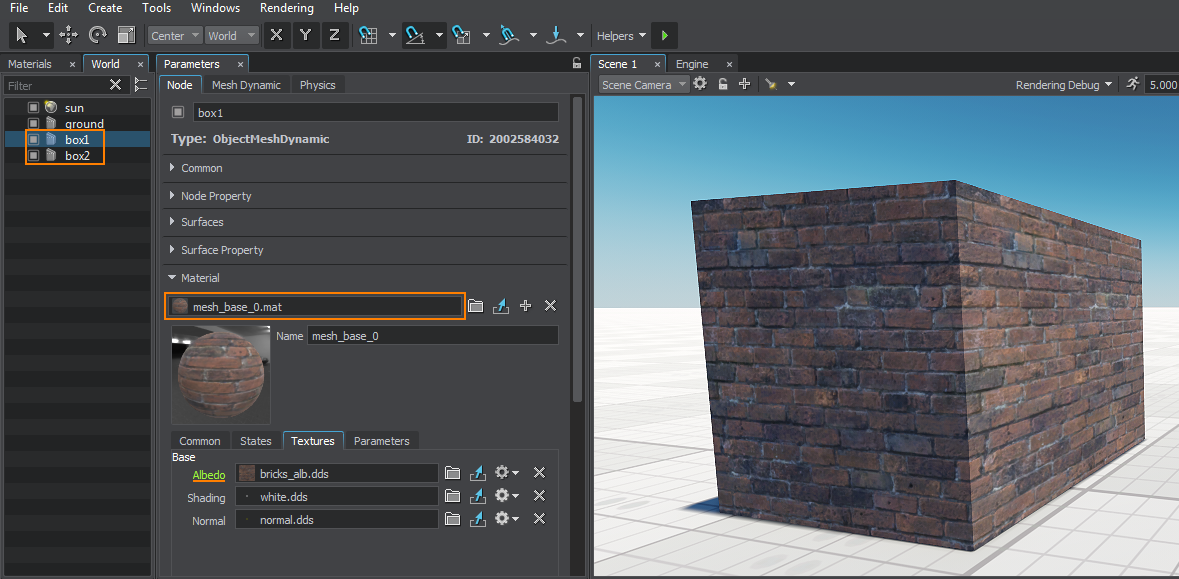Image resolution: width=1179 pixels, height=579 pixels.
Task: Choose the Scale manipulator tool
Action: (126, 35)
